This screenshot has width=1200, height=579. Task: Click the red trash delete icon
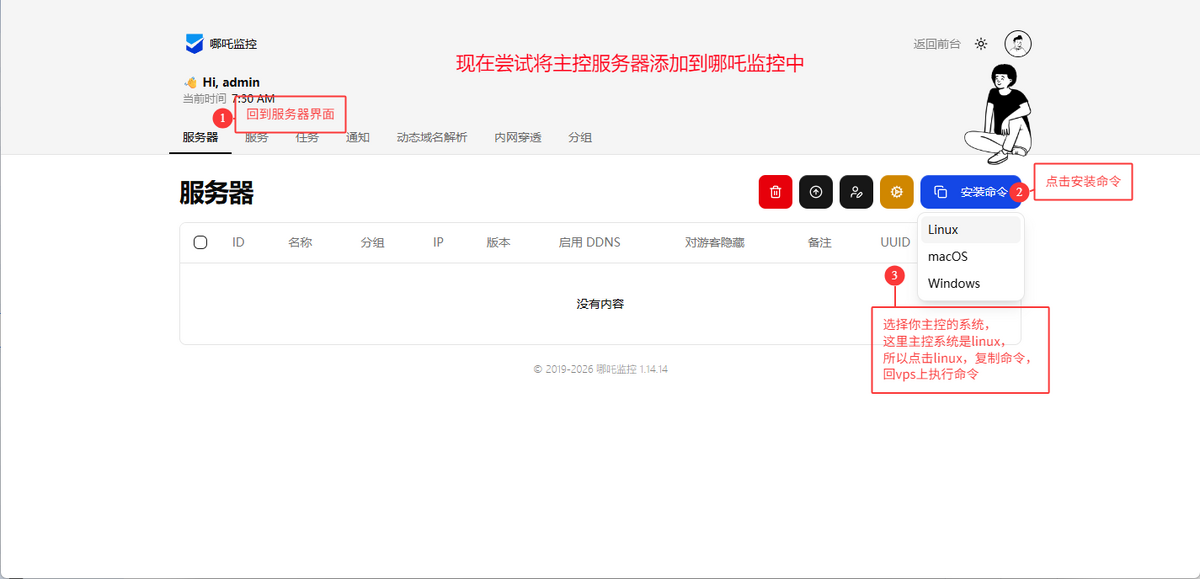pos(775,192)
